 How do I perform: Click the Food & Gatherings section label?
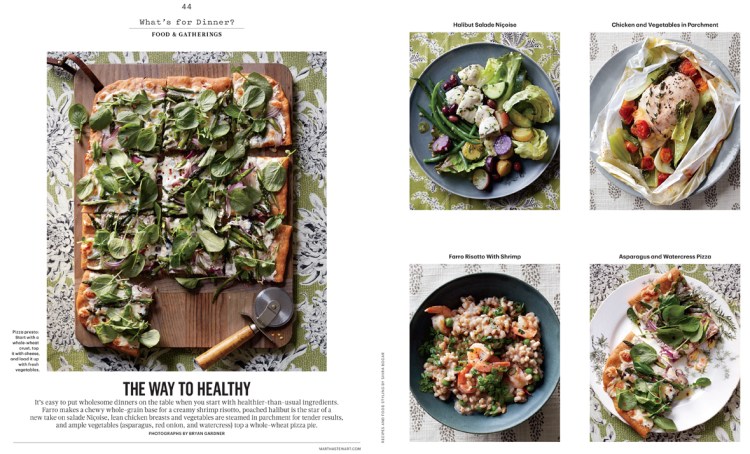[187, 34]
